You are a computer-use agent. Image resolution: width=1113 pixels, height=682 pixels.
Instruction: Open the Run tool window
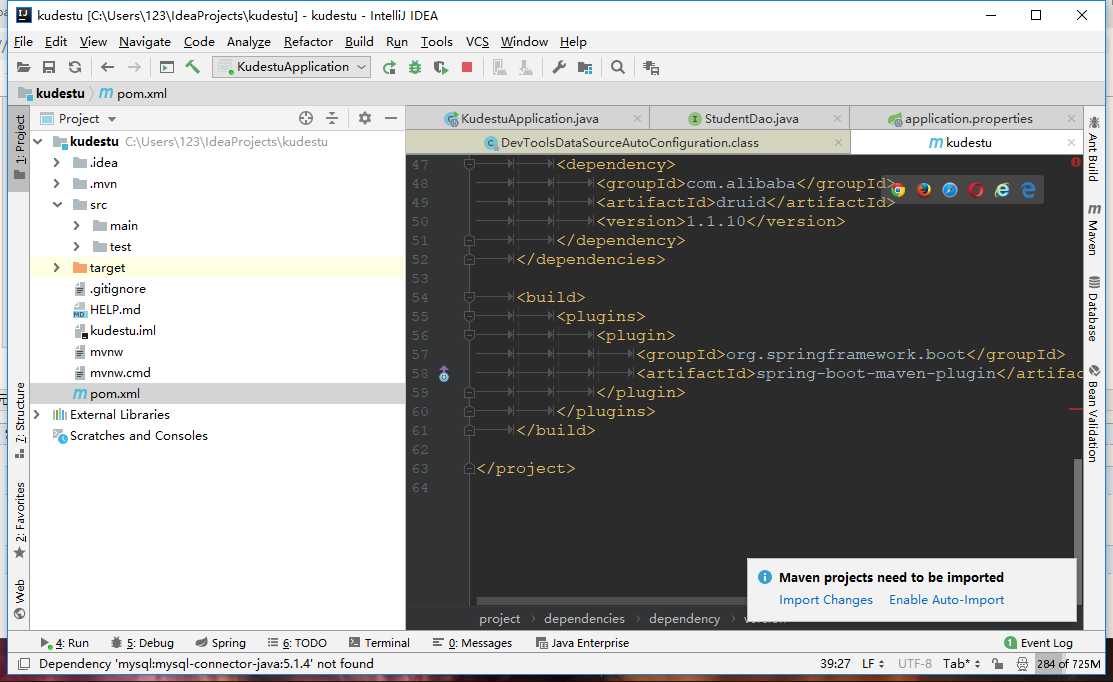point(65,643)
